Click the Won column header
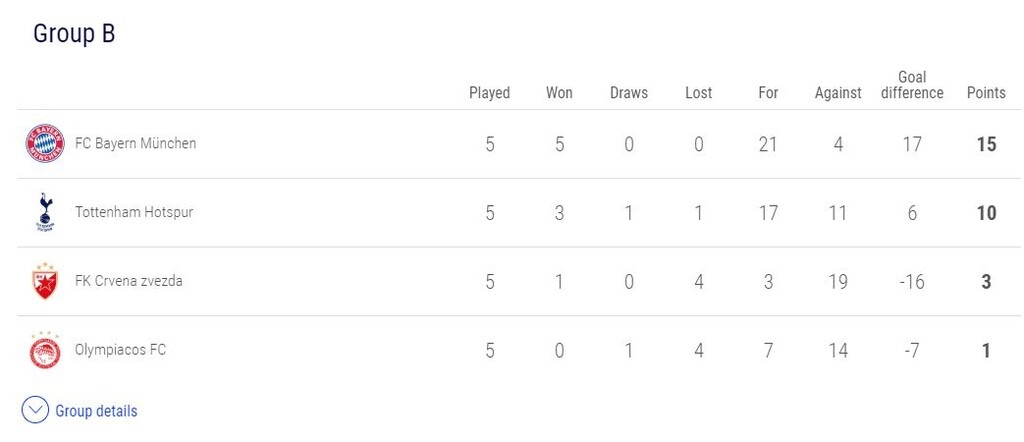Viewport: 1024px width, 442px height. point(559,93)
